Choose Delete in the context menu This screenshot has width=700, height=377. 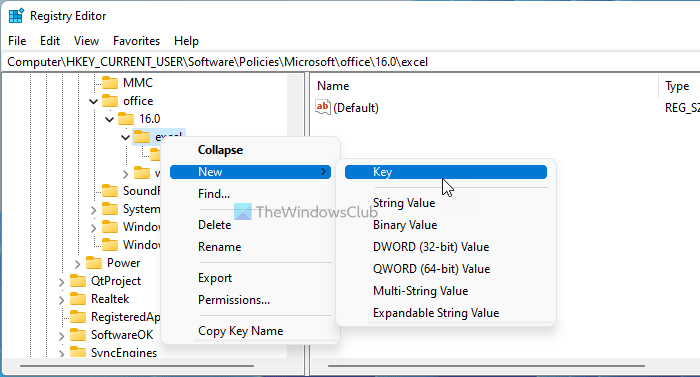250,225
